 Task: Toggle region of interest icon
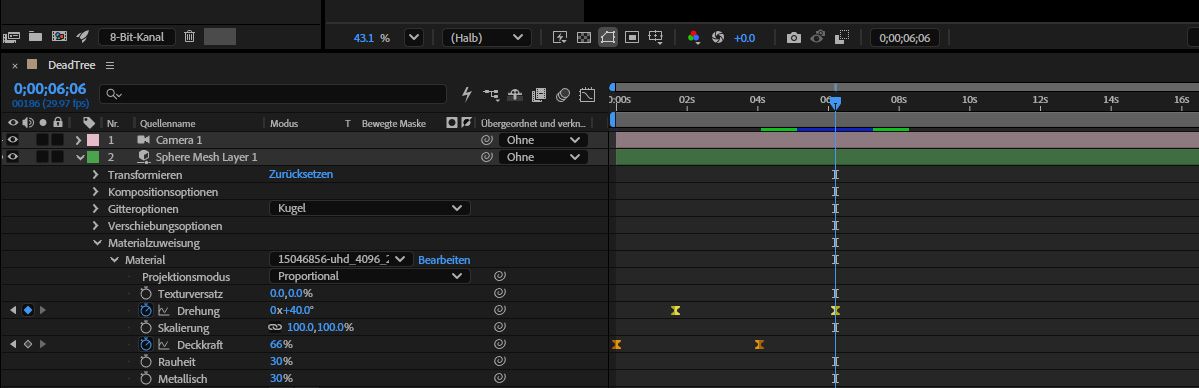click(632, 37)
